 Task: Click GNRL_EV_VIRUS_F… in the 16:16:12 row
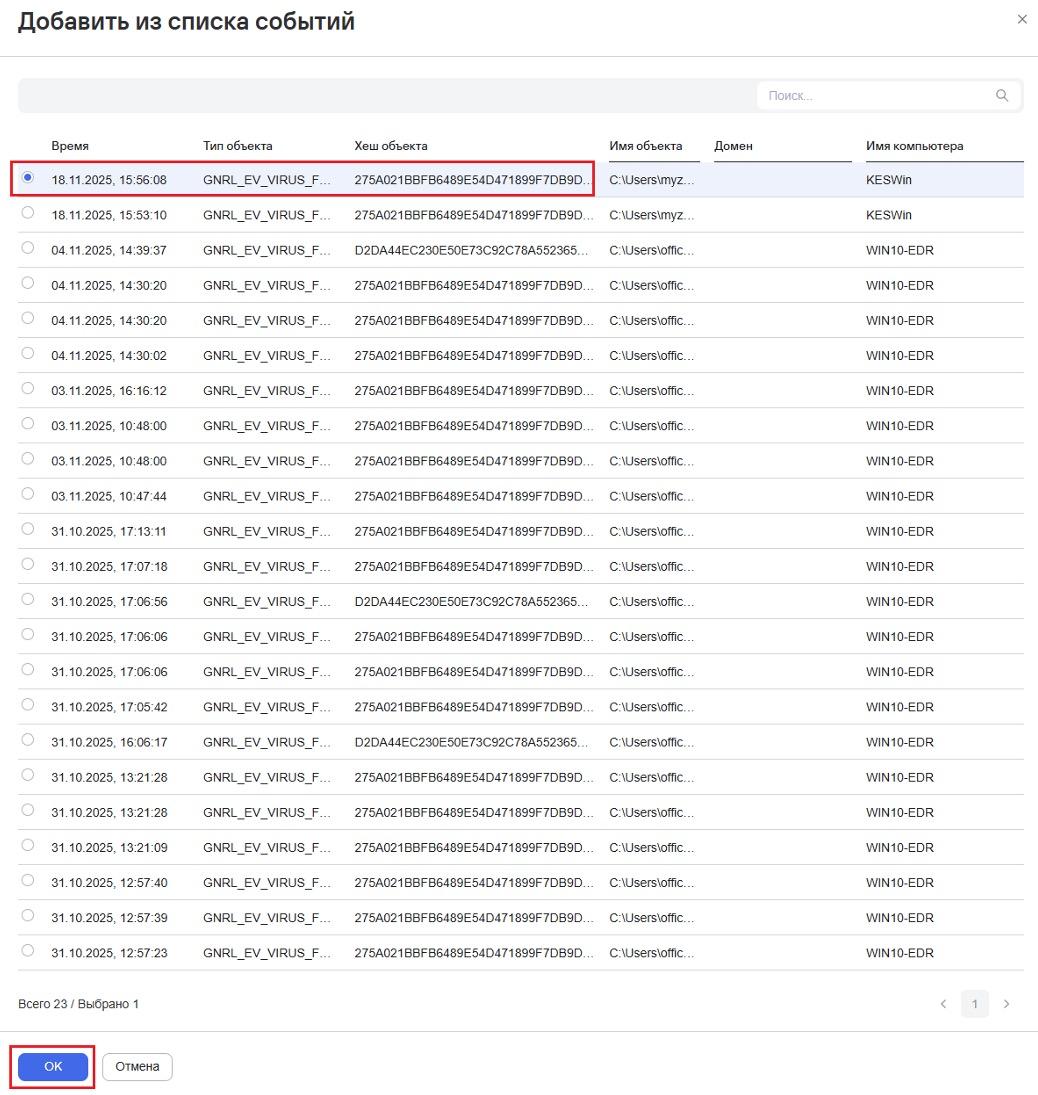267,390
